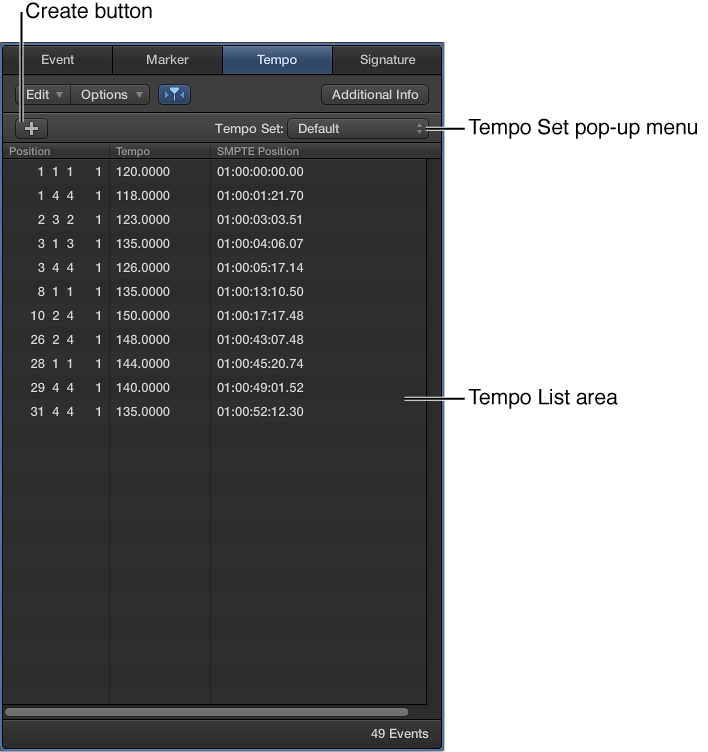Click SMPTE position 01:00:43:07.48
This screenshot has width=708, height=752.
point(260,340)
